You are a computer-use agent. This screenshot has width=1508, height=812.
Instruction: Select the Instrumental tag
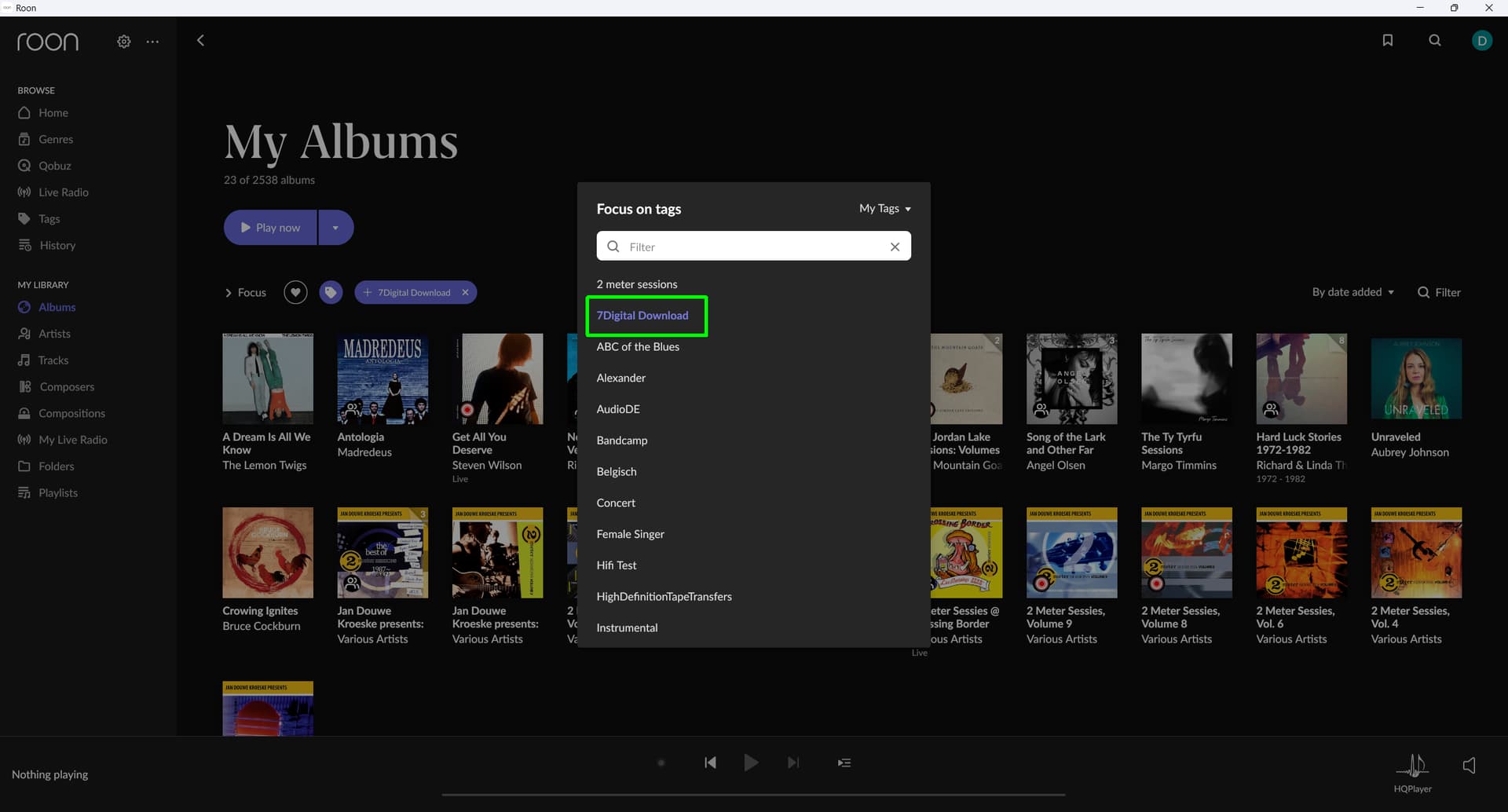click(x=627, y=628)
